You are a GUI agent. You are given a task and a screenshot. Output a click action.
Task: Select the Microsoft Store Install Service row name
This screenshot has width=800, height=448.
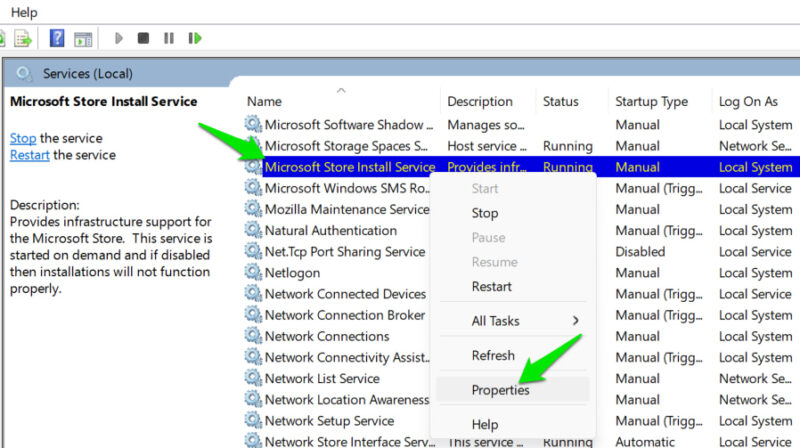(350, 167)
